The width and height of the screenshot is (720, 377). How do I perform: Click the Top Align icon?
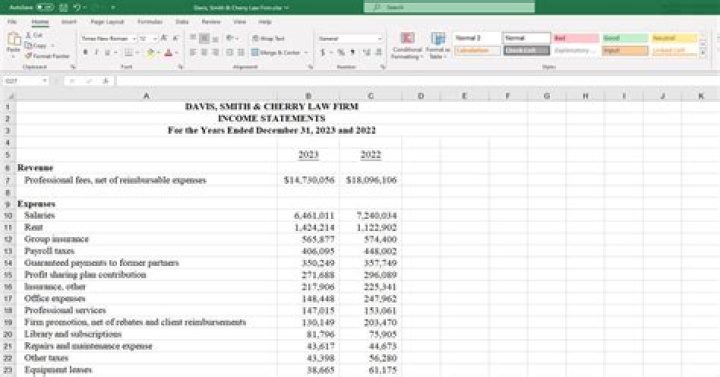(x=193, y=38)
